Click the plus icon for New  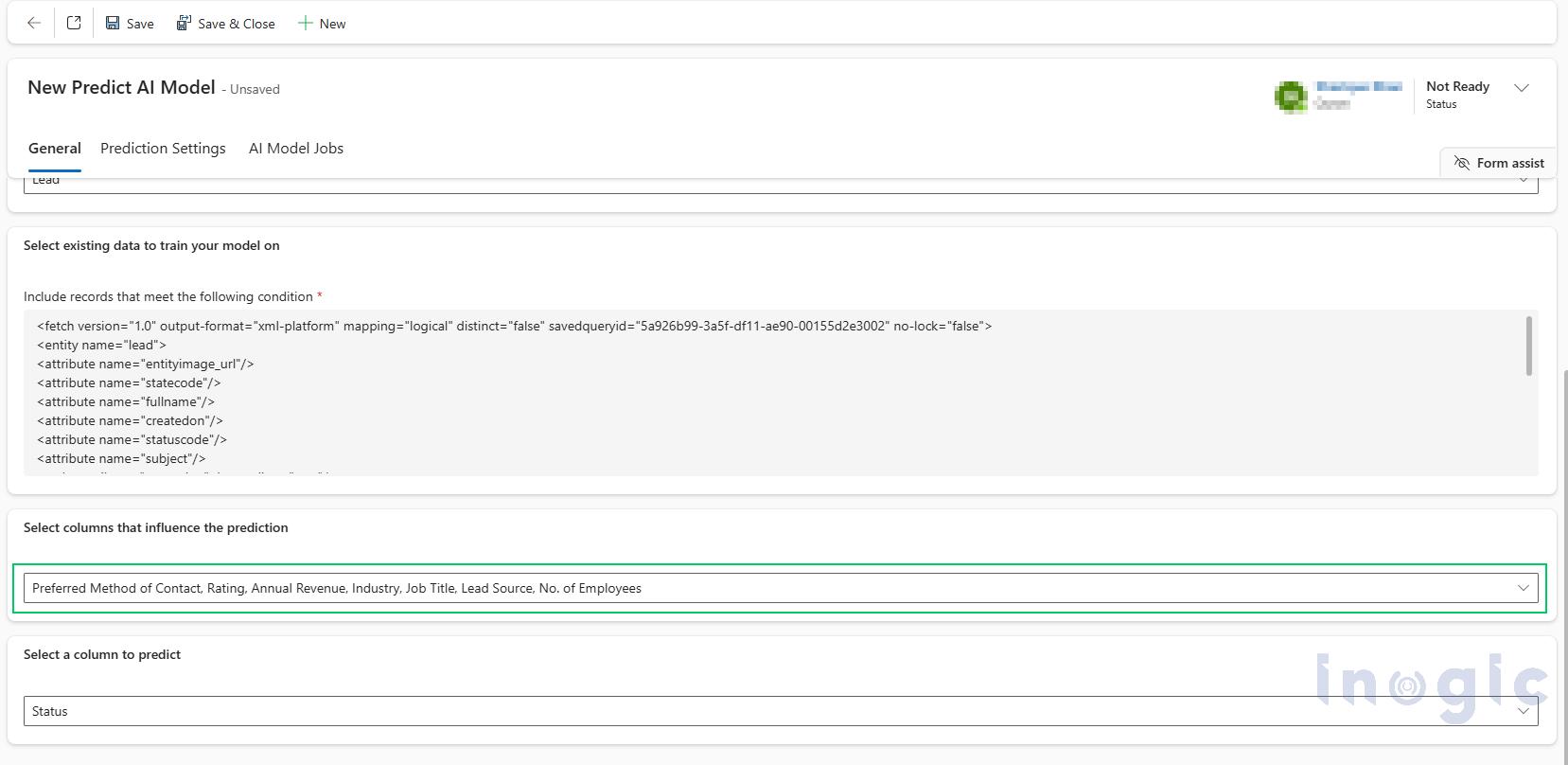pyautogui.click(x=305, y=24)
